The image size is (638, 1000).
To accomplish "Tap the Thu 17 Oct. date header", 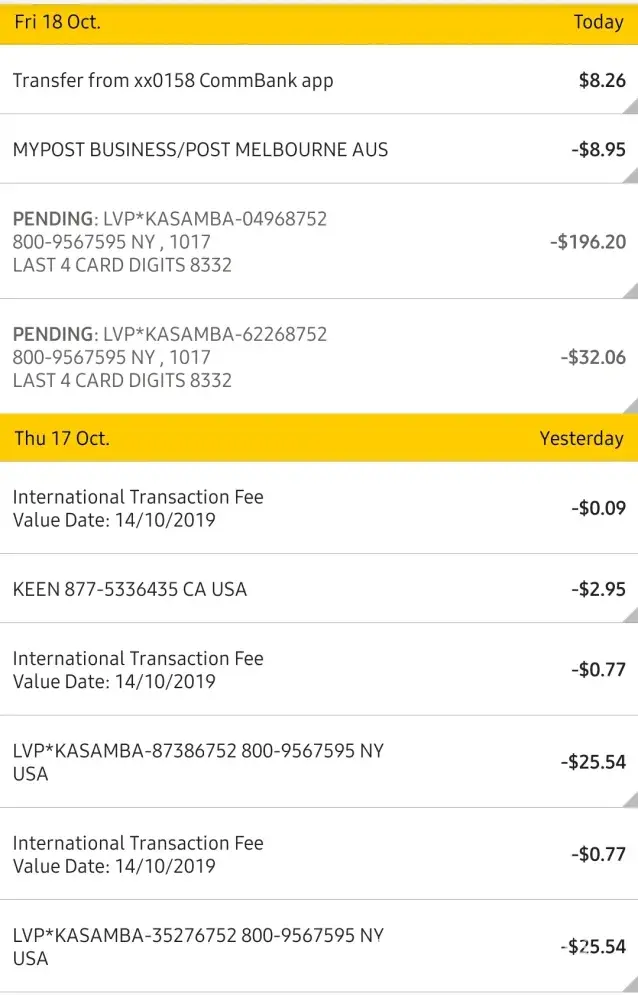I will coord(61,438).
